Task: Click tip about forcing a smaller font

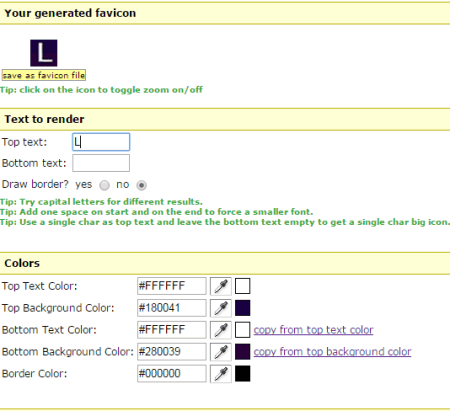Action: (157, 212)
